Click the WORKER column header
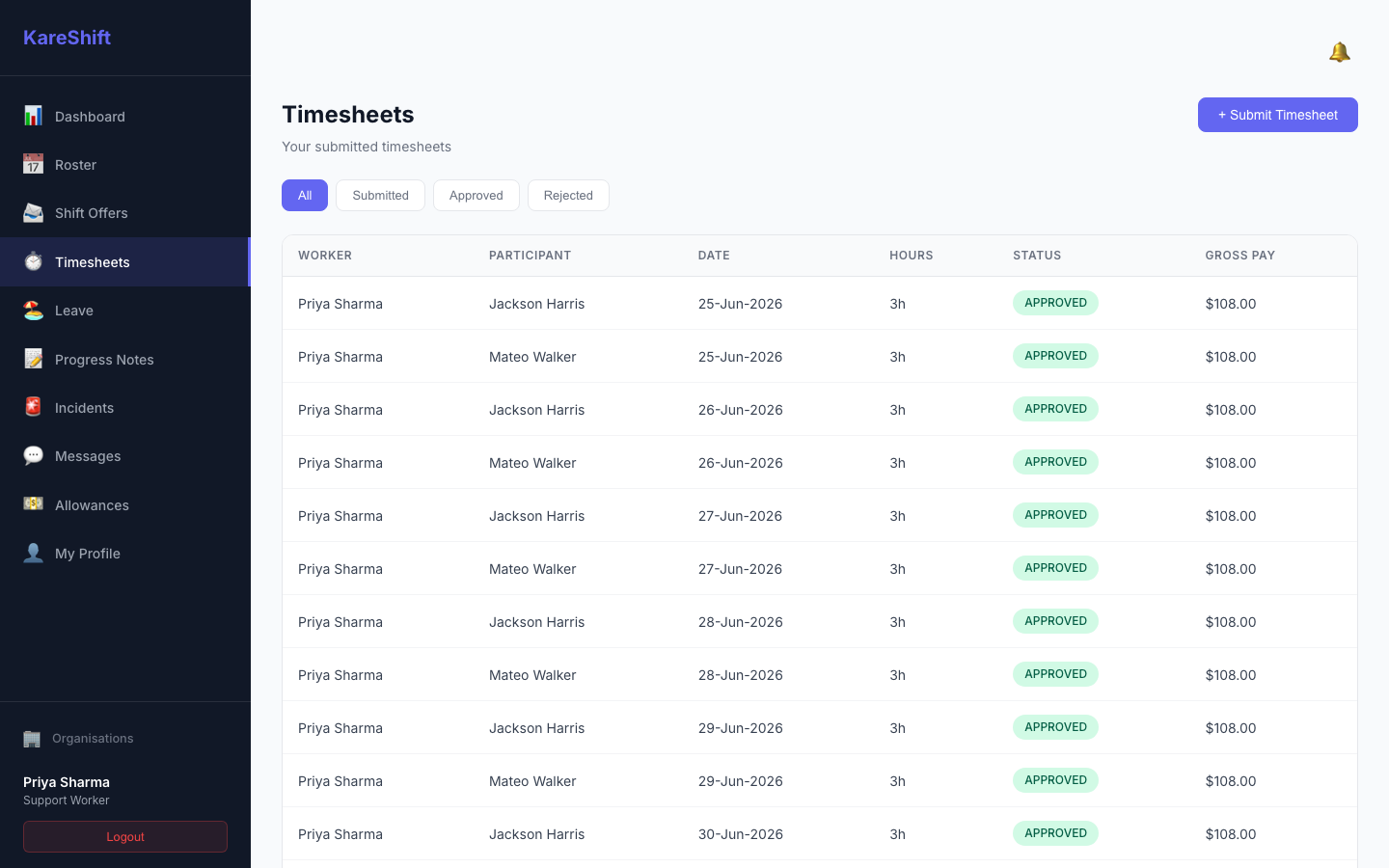 [325, 256]
